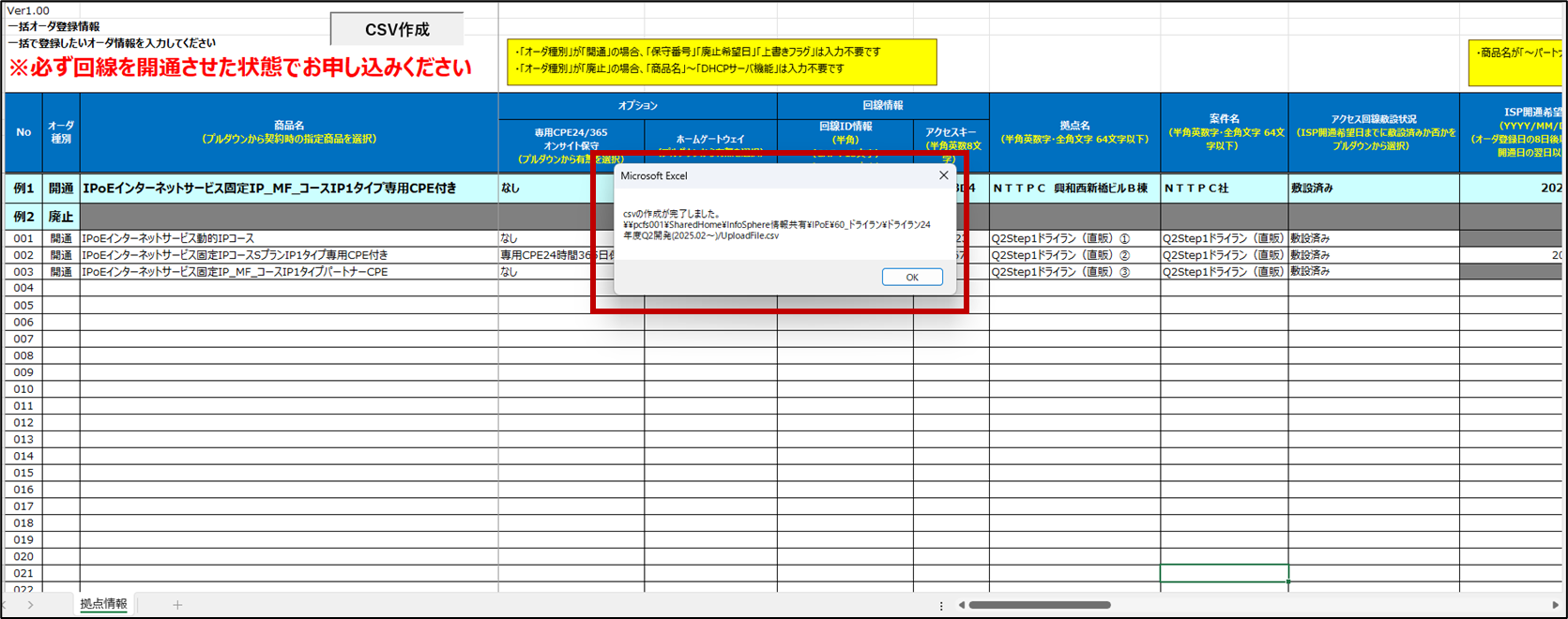Screen dimensions: 1568x619
Task: Select IPoEインターネットサービス動的IPコース cell
Action: 289,238
